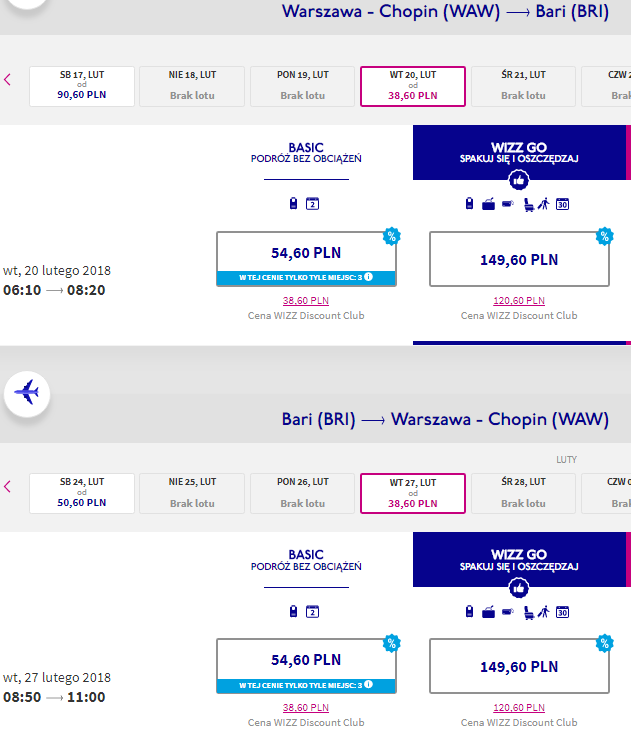Open outbound 38,60 PLN Discount Club price link
Viewport: 631px width, 735px height.
tap(306, 300)
